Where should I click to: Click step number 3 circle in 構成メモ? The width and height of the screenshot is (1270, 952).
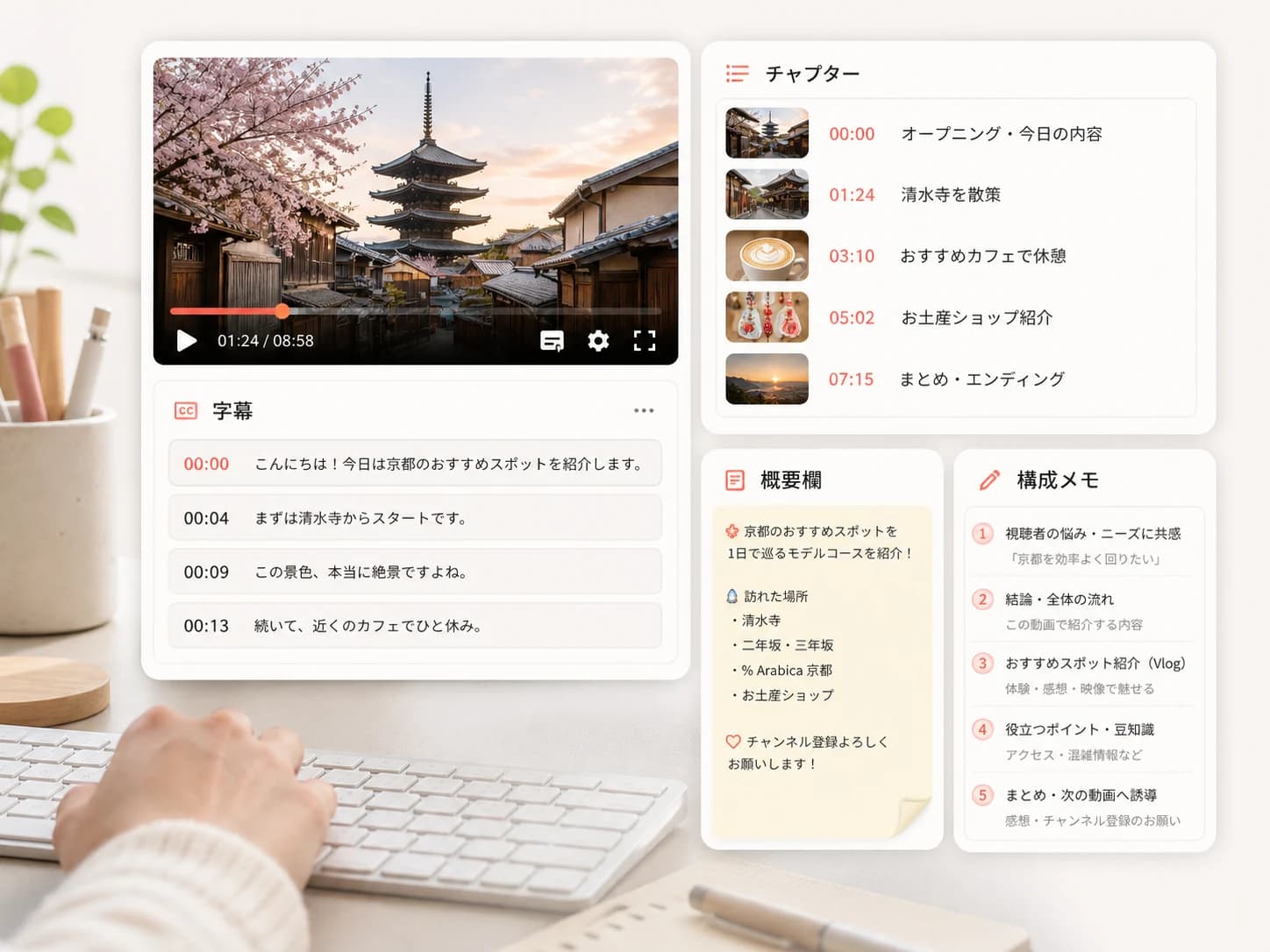[x=982, y=664]
